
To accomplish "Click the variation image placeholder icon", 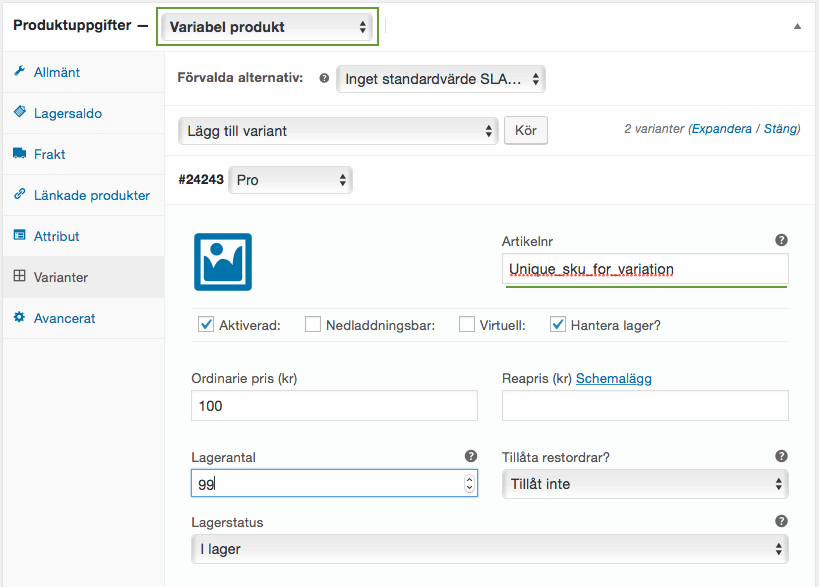I will pos(222,262).
